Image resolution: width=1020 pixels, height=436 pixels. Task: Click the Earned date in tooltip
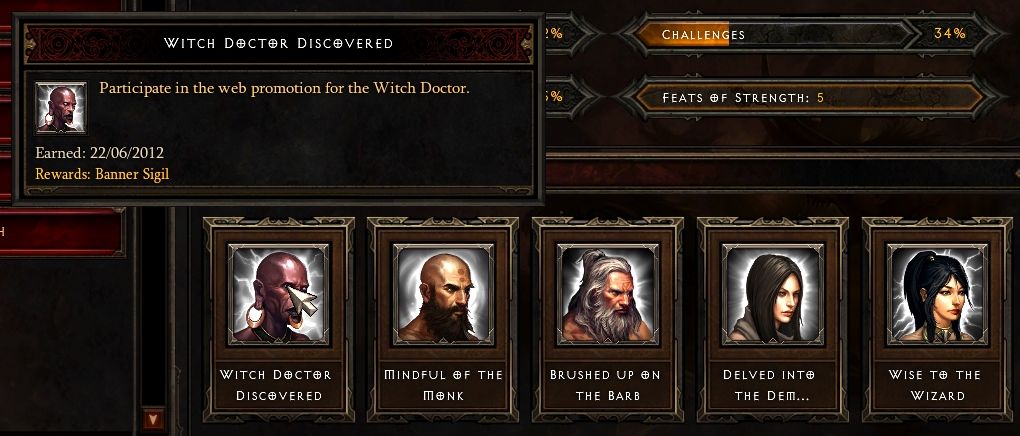click(x=100, y=154)
